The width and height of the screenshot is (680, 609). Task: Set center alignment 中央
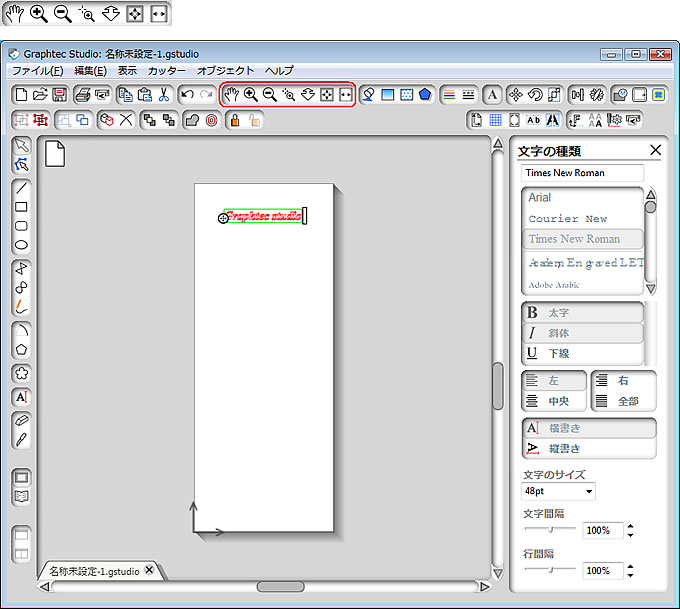pos(554,401)
